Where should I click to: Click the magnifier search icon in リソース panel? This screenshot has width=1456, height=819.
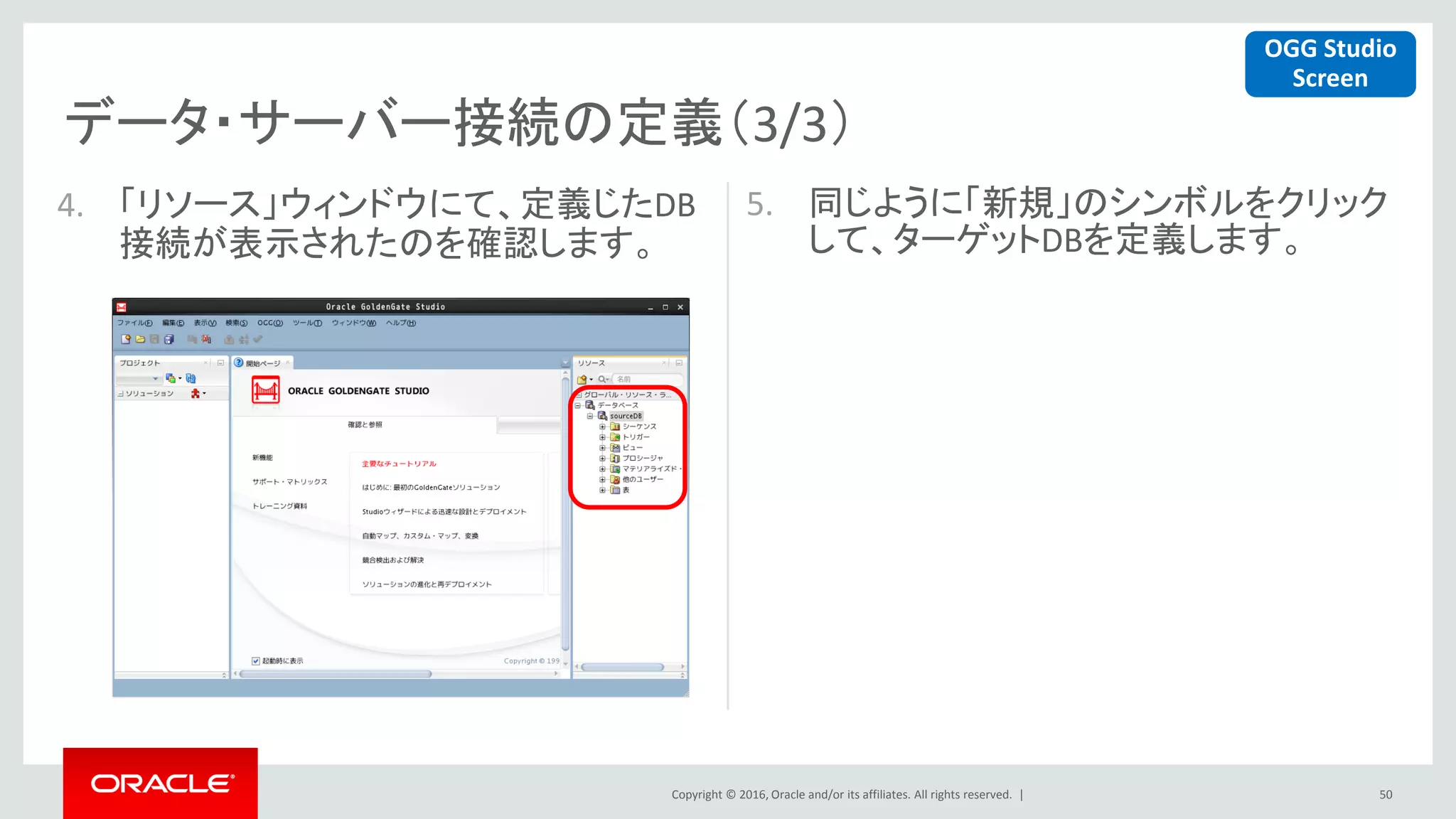(601, 379)
